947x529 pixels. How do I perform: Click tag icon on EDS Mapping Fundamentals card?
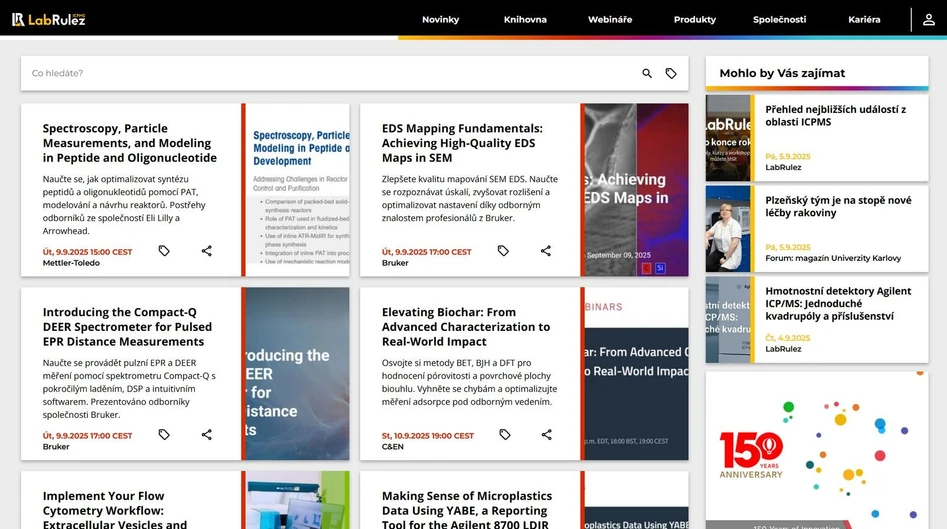click(503, 251)
